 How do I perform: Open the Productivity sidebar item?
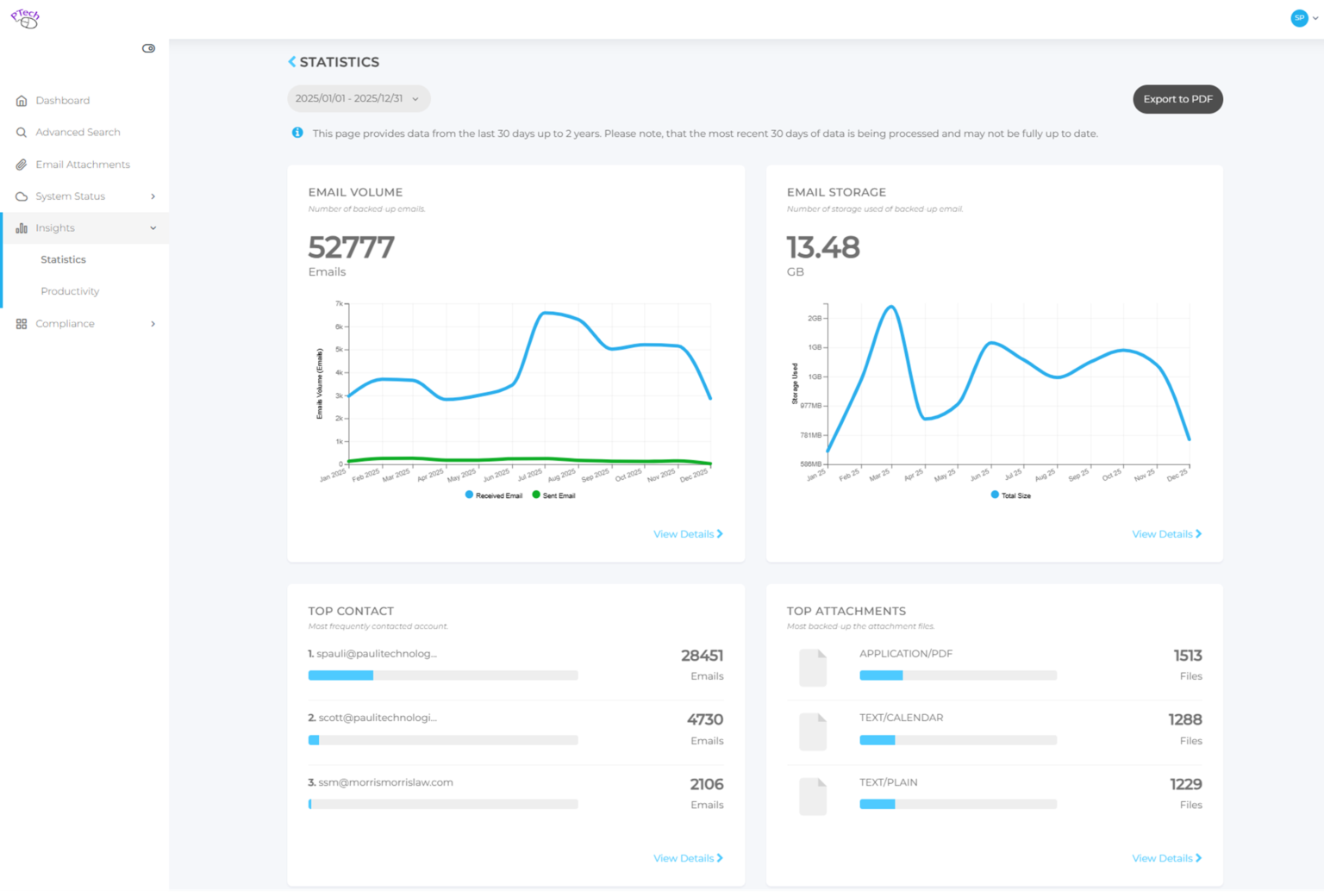[70, 291]
